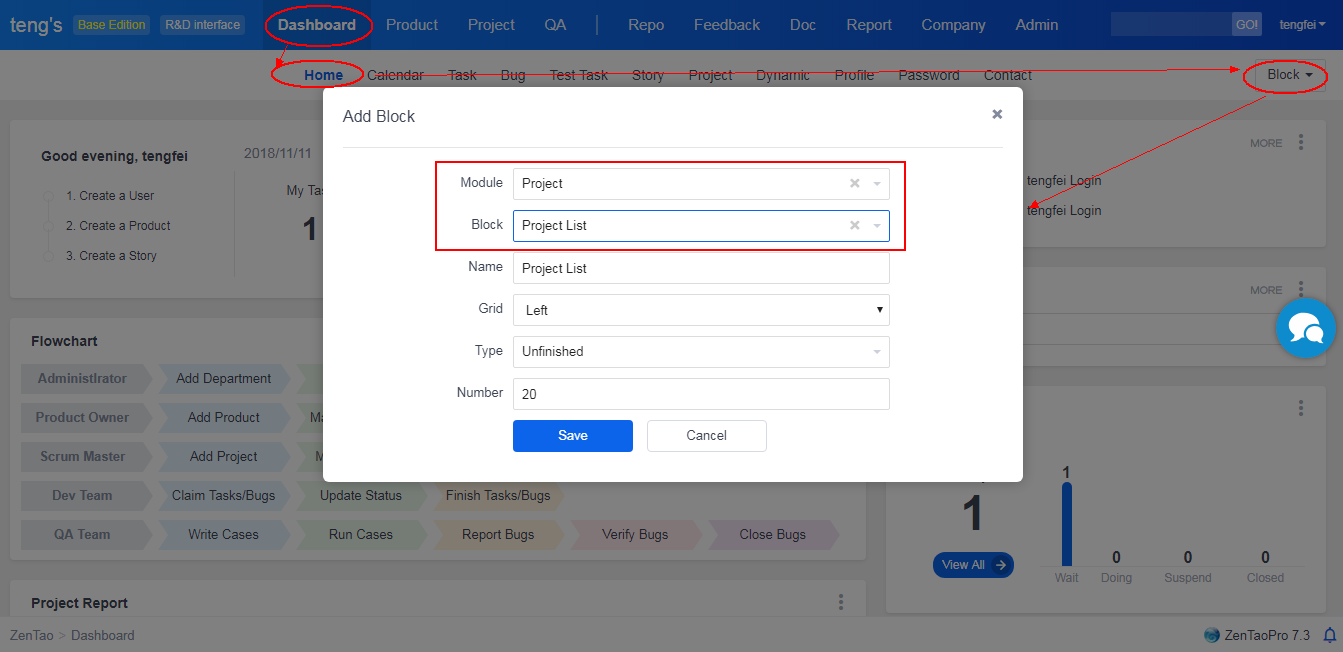Click the Cancel button
The height and width of the screenshot is (652, 1343).
click(706, 436)
